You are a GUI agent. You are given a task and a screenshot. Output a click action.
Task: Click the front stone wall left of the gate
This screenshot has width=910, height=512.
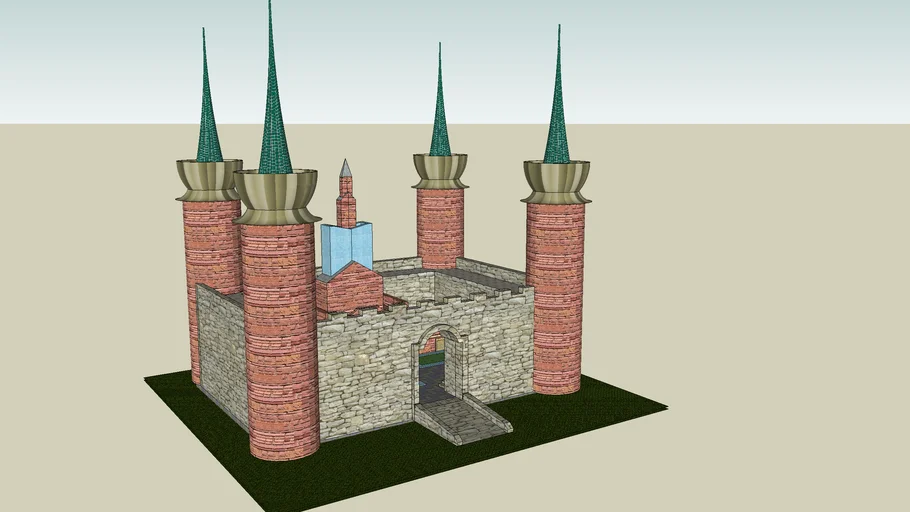[365, 370]
